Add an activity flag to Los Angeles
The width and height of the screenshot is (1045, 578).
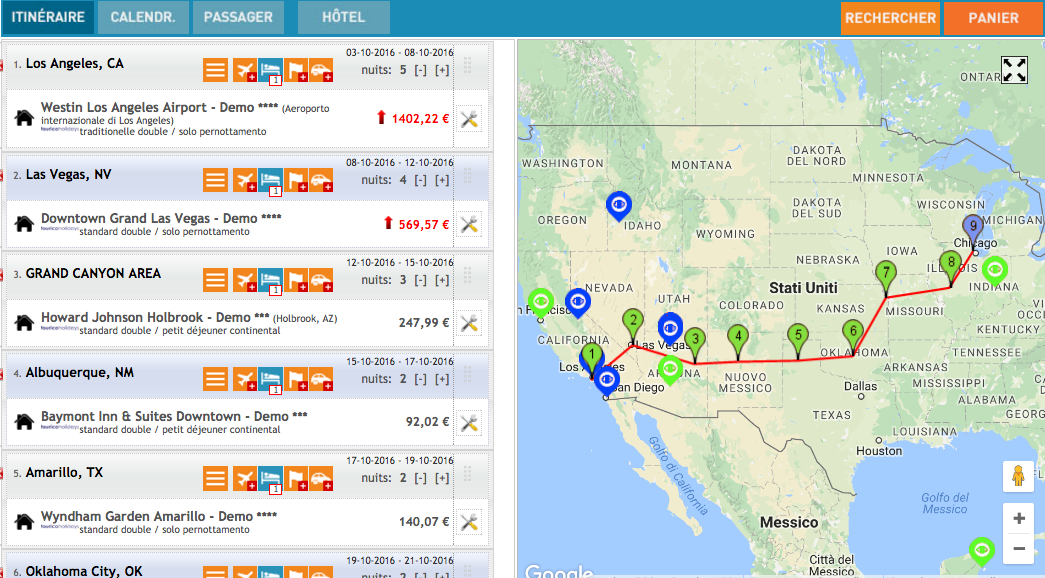tap(296, 70)
